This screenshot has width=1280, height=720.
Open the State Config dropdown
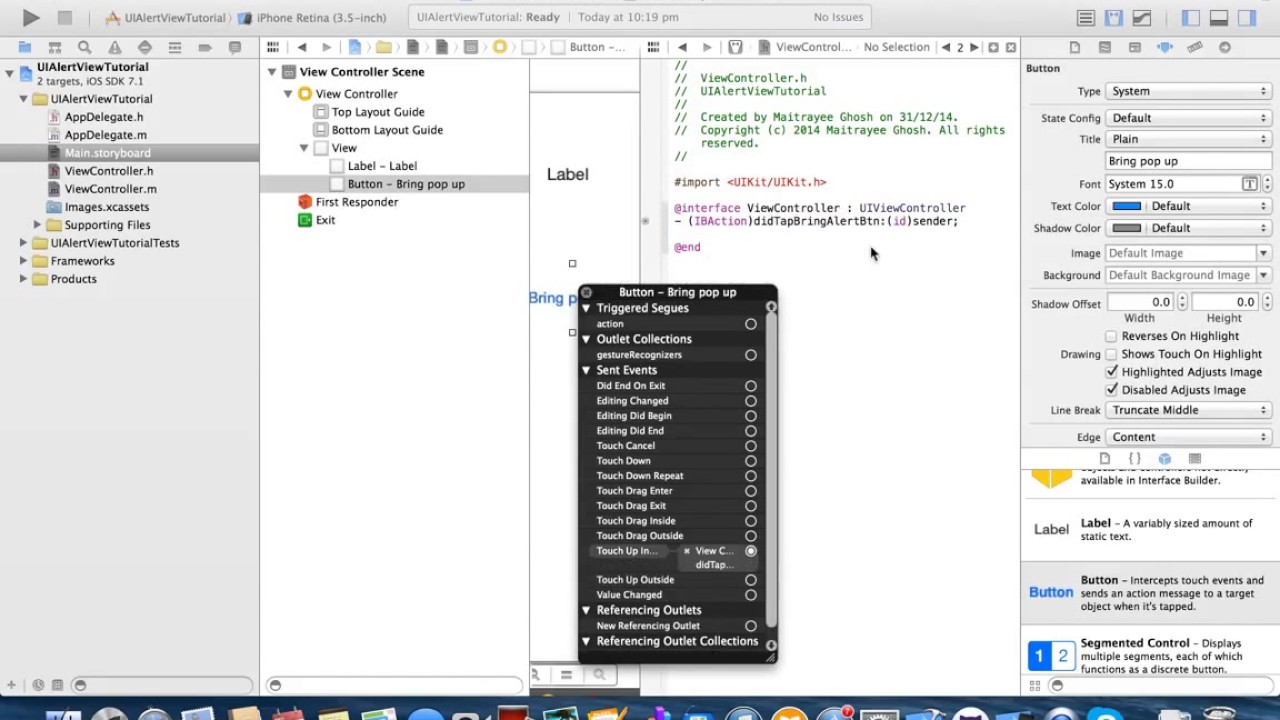[x=1188, y=118]
